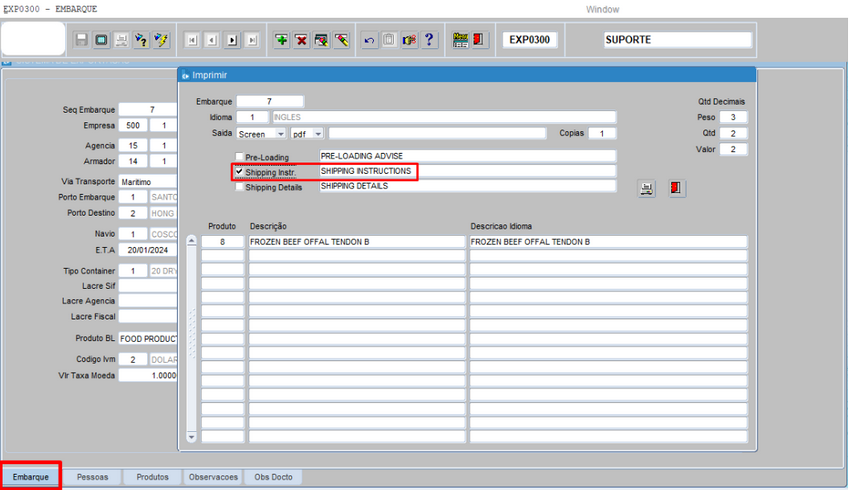The width and height of the screenshot is (849, 490).
Task: Tick the Shipping Details checkbox
Action: [x=239, y=187]
